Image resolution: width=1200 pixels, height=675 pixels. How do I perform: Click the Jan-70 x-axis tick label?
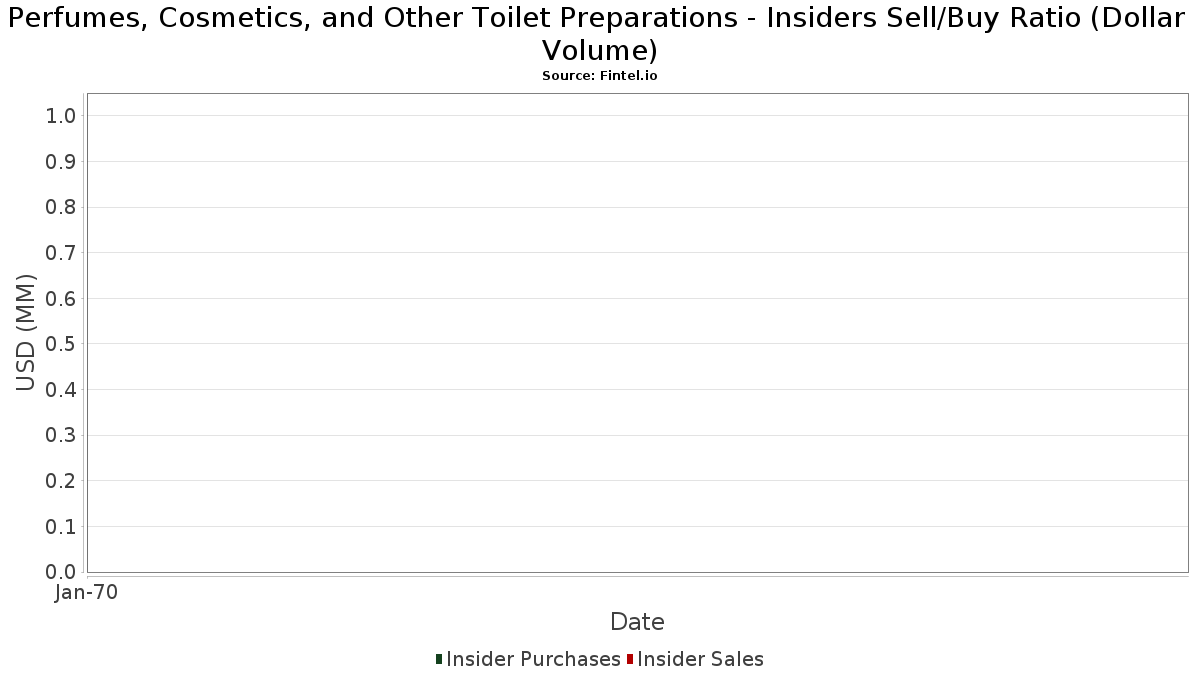tap(87, 593)
